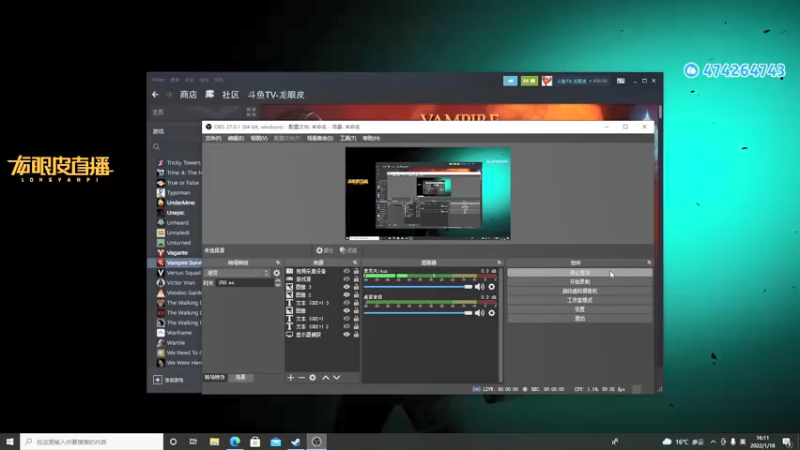The width and height of the screenshot is (800, 450).
Task: Click the OBS taskbar icon
Action: point(316,441)
